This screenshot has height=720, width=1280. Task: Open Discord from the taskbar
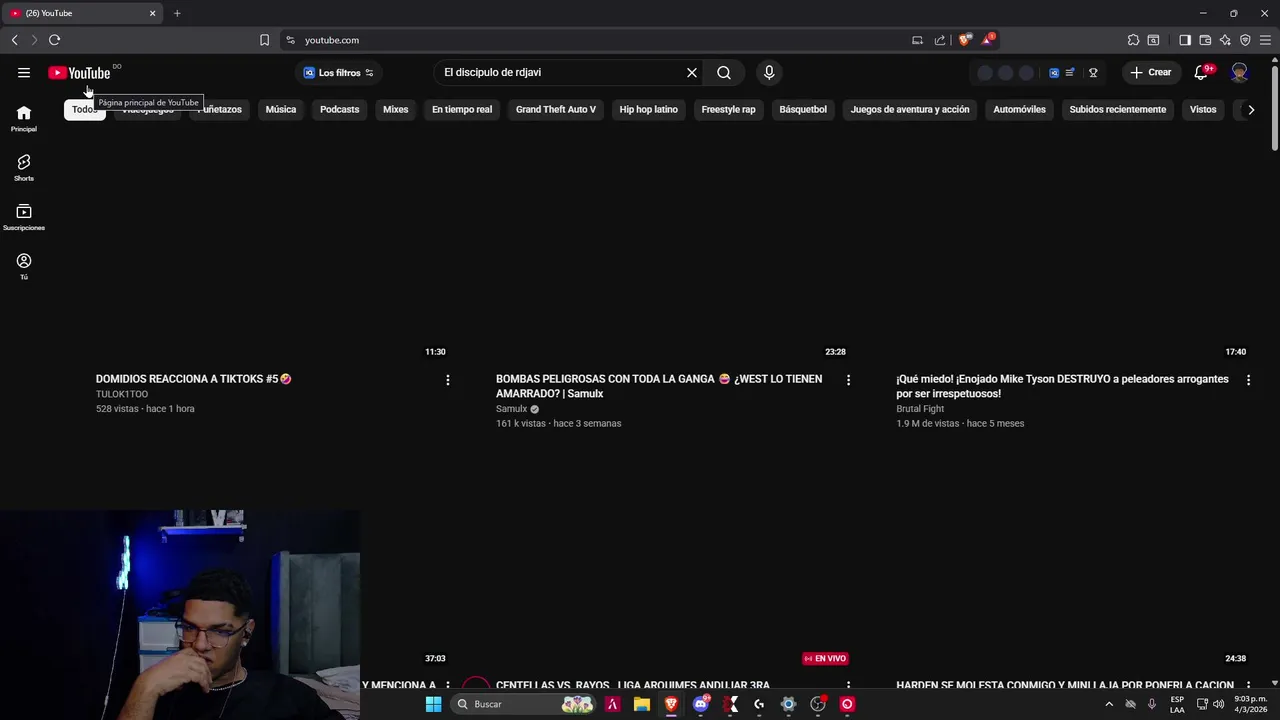pyautogui.click(x=701, y=704)
